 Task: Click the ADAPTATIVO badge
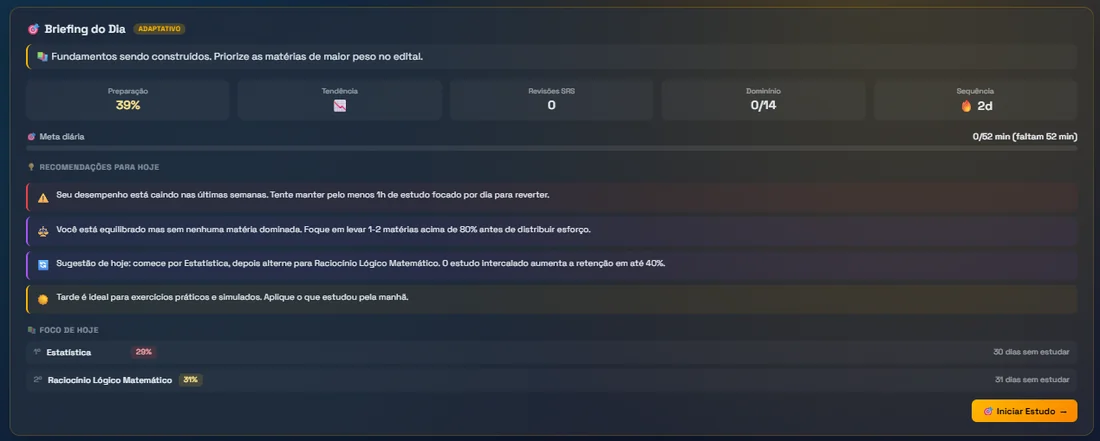tap(159, 29)
